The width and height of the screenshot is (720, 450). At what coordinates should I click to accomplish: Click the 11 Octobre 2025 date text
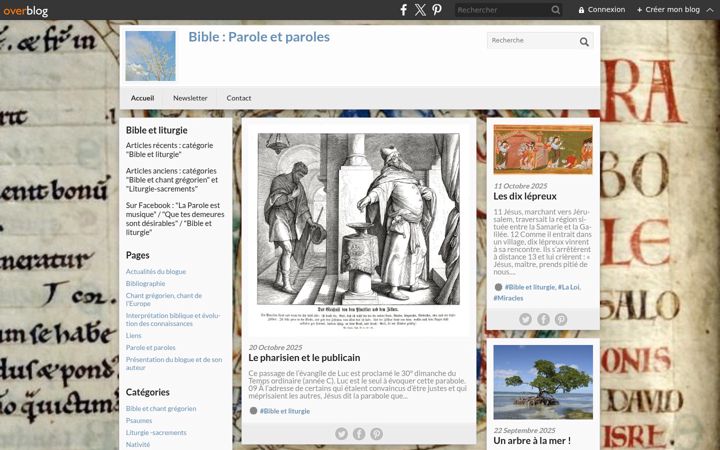[520, 186]
